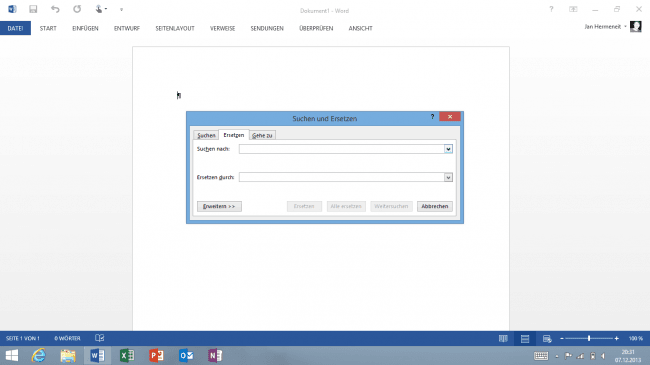650x365 pixels.
Task: Click into the Ersetzen durch input field
Action: click(342, 177)
